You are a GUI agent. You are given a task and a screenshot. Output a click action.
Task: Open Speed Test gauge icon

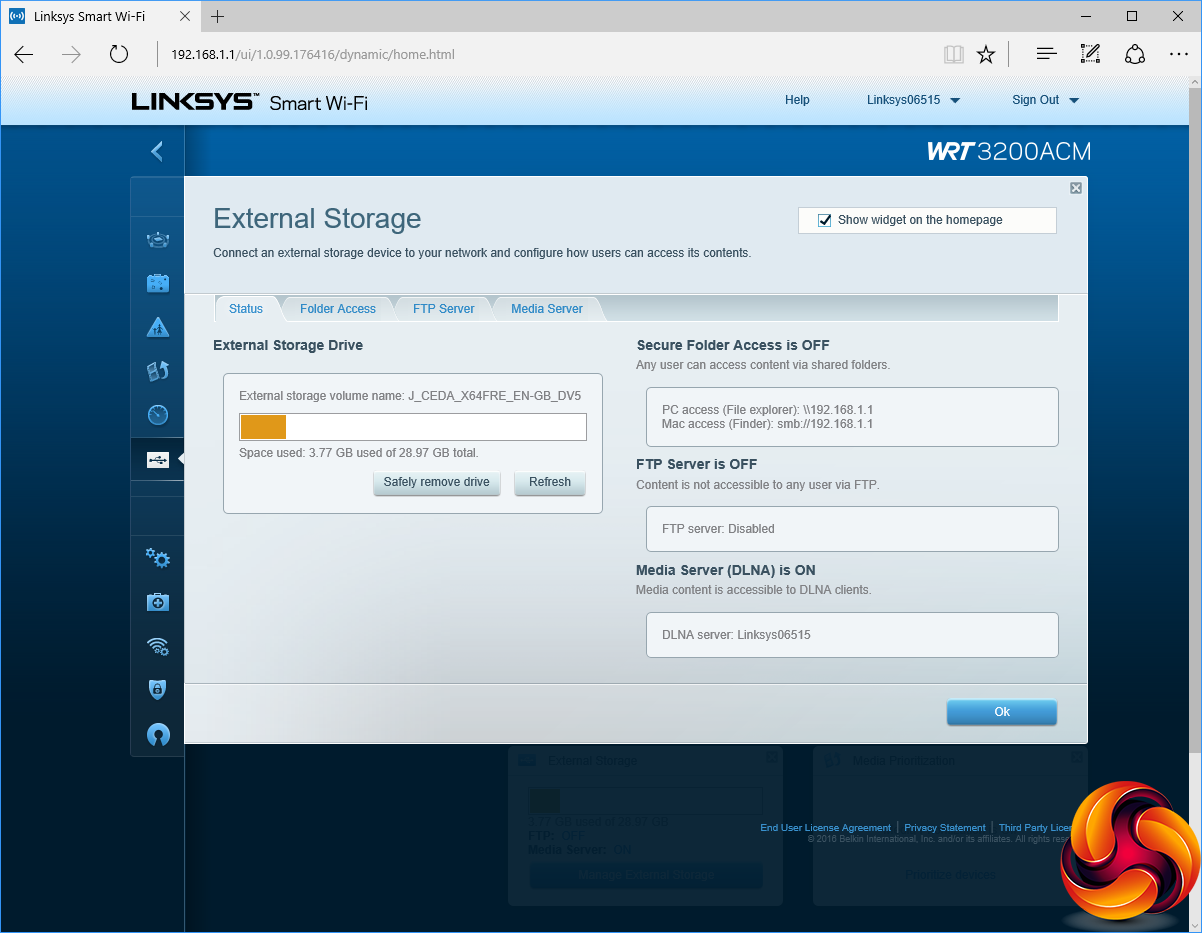point(157,415)
